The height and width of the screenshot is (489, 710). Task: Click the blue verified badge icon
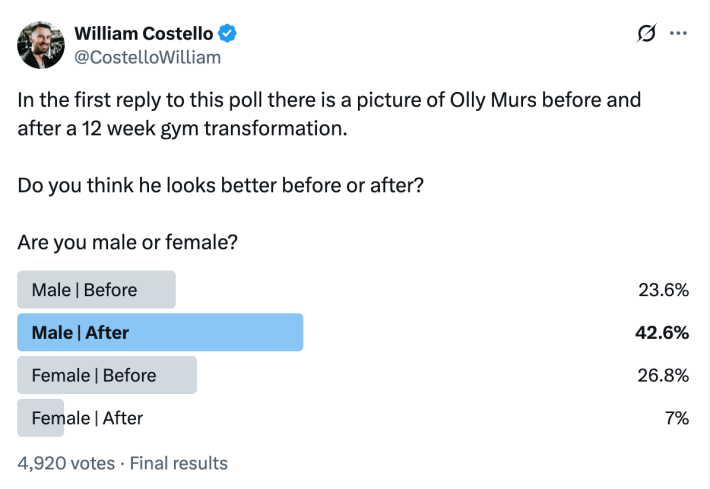[x=229, y=34]
